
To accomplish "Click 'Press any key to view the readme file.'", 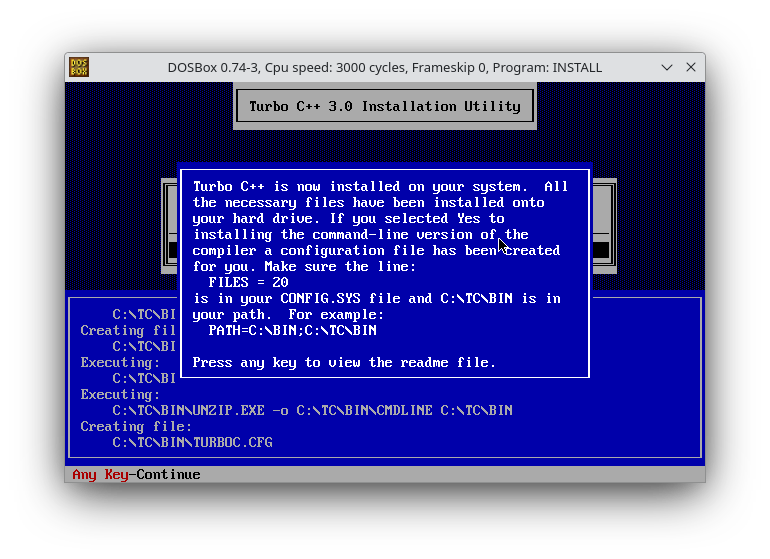I will (344, 363).
